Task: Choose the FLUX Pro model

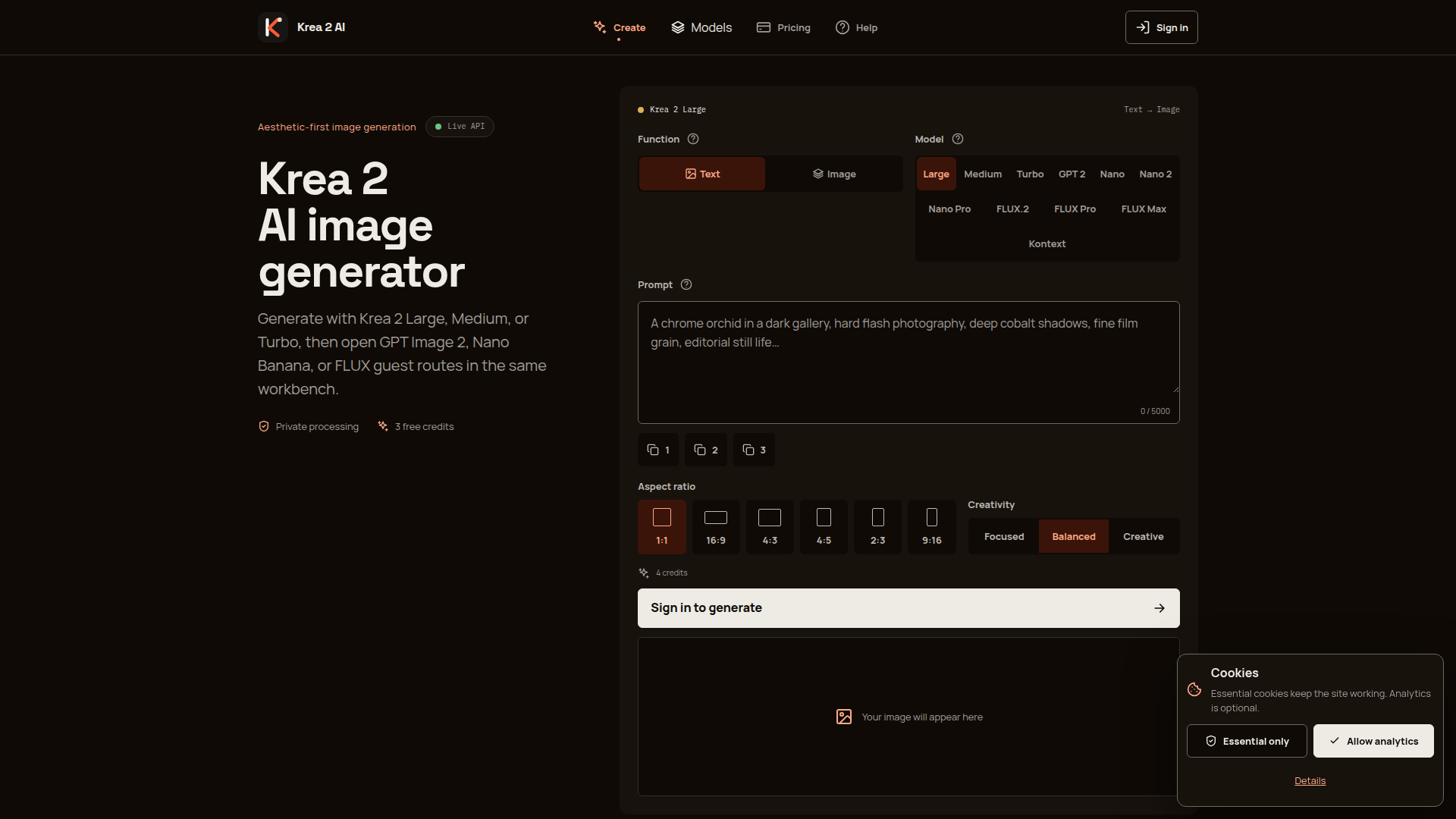Action: coord(1075,209)
